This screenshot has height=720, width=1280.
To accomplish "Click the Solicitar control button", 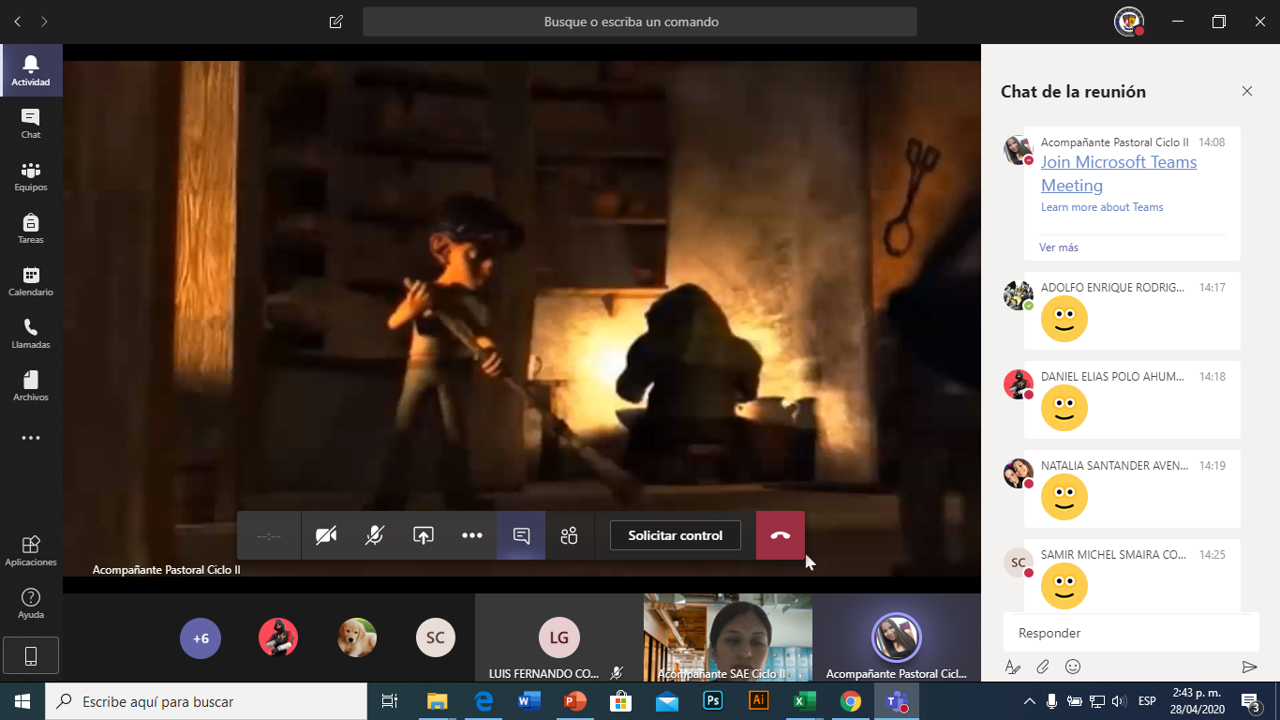I will coord(675,536).
